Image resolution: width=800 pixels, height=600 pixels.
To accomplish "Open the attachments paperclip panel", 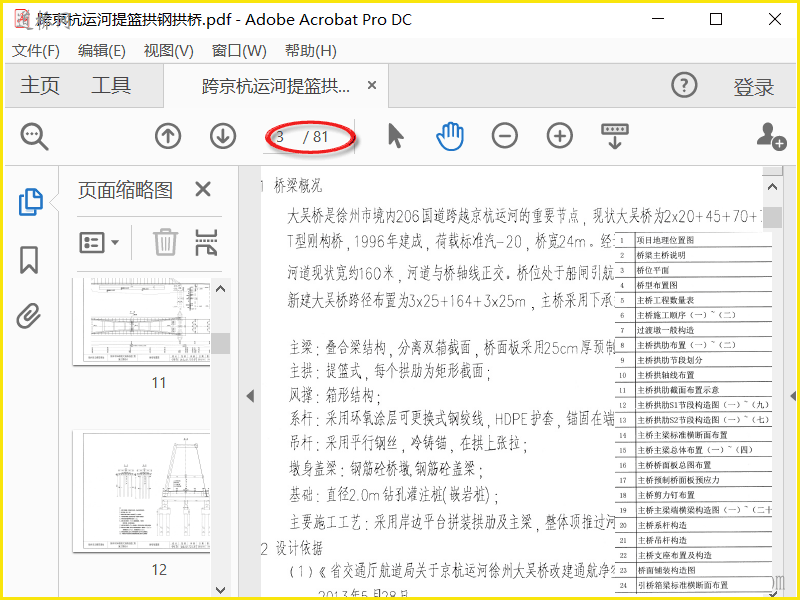I will click(x=29, y=316).
